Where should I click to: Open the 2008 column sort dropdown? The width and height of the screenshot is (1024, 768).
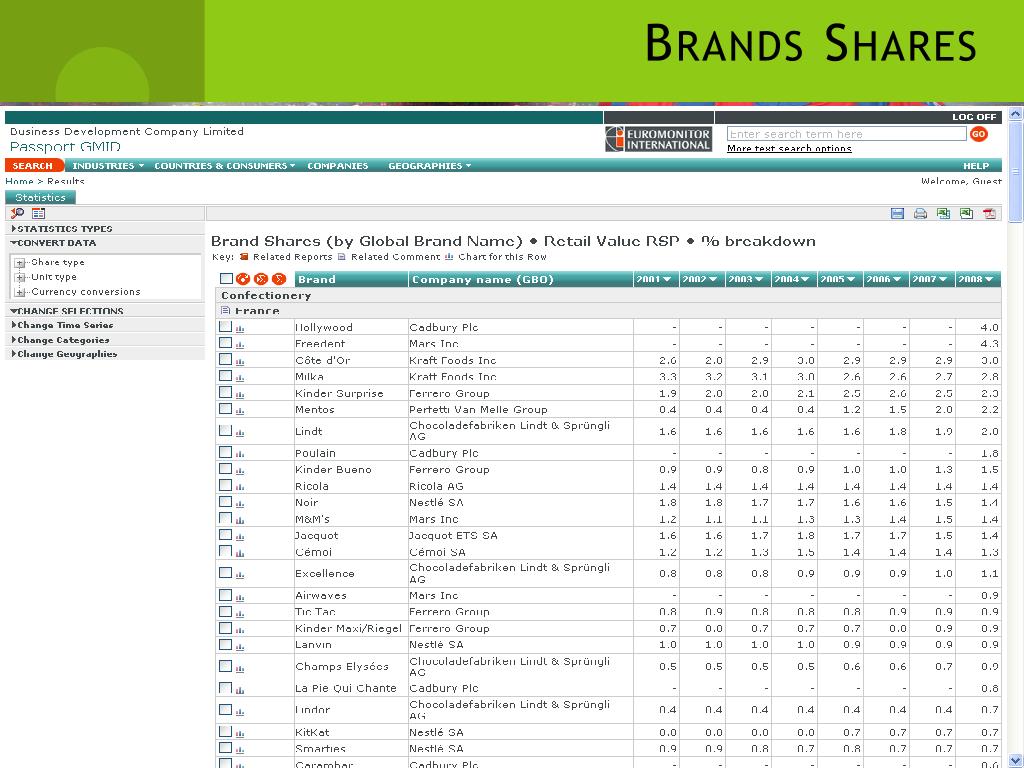989,280
